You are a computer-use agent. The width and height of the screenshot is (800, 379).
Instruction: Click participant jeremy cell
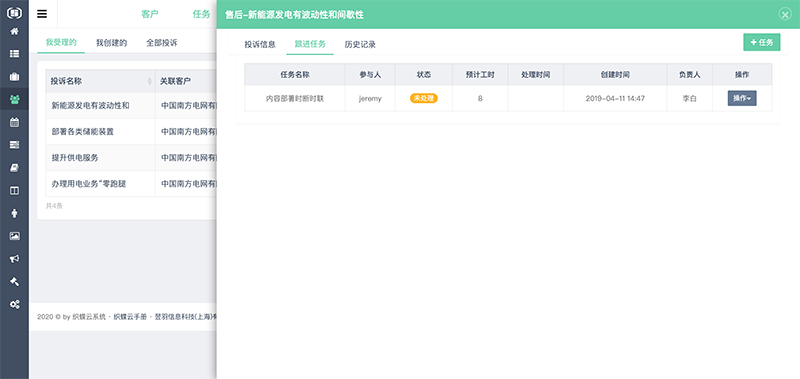point(370,98)
